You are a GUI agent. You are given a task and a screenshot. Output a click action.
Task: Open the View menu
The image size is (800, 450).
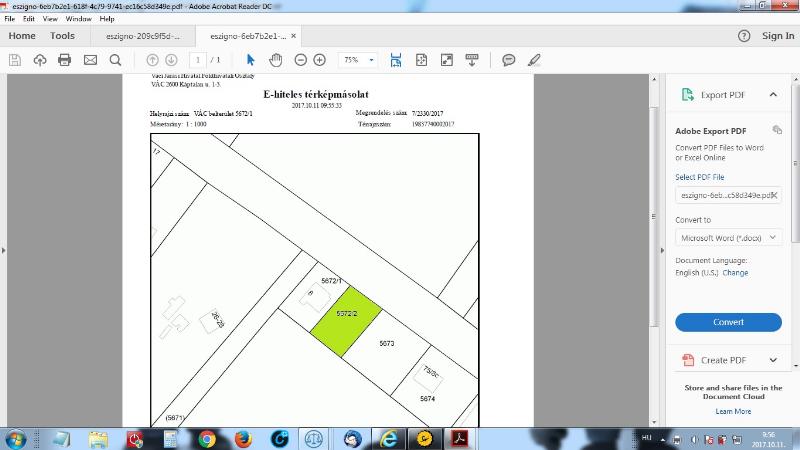(49, 19)
